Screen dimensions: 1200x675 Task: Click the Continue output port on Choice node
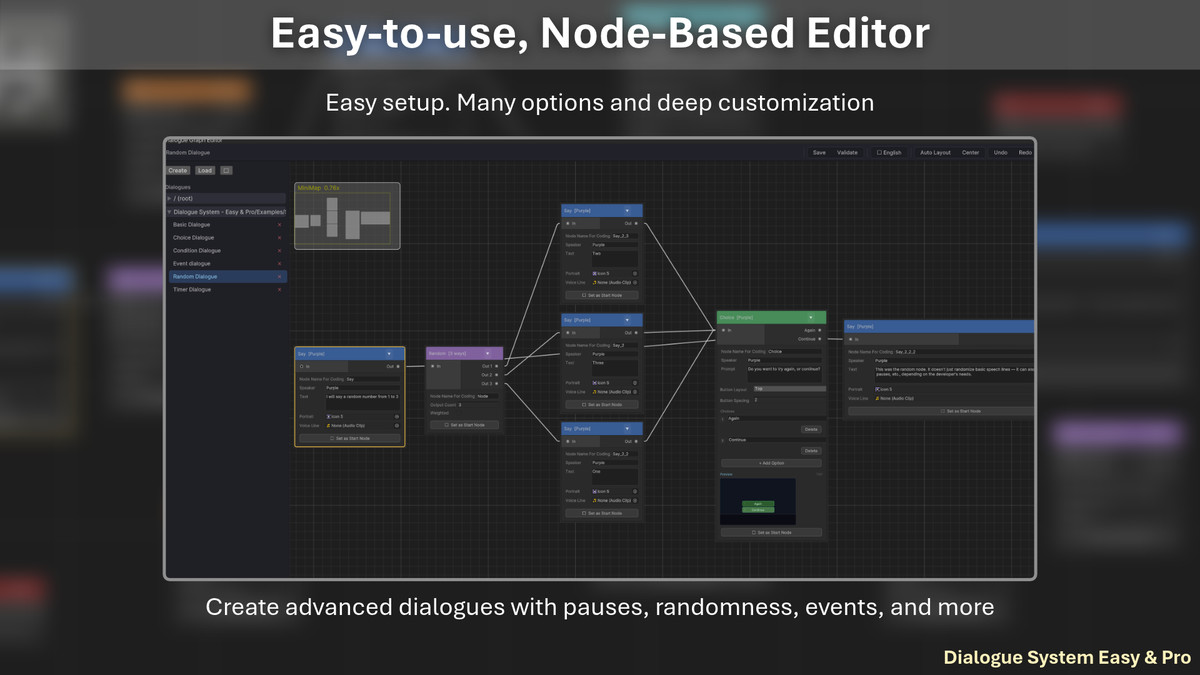click(x=820, y=339)
